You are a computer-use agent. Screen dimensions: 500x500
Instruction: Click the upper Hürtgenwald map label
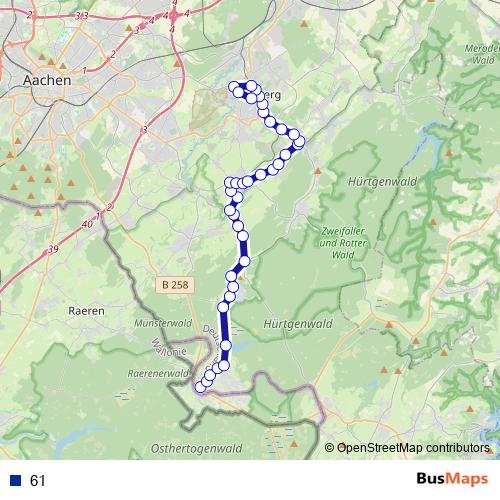pos(382,182)
